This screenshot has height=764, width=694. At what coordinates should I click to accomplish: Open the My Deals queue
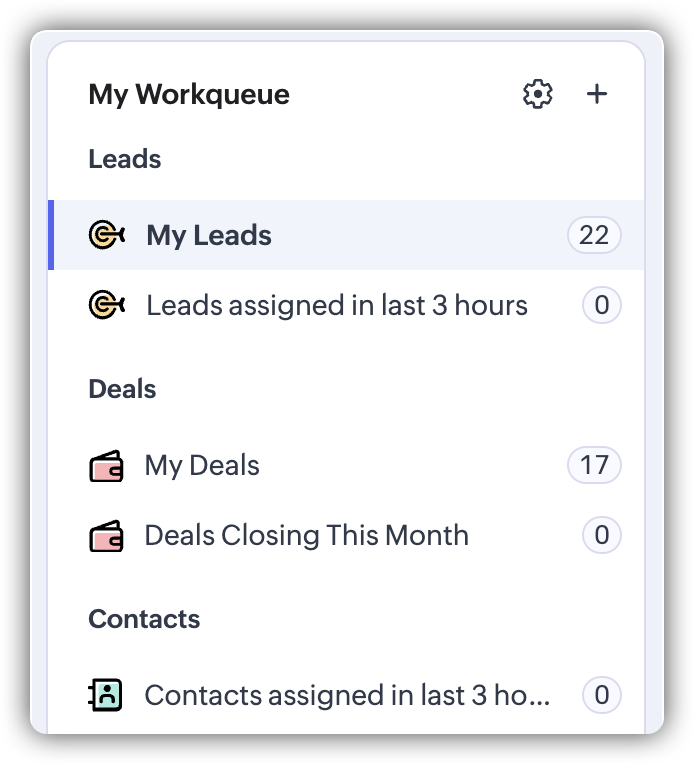coord(202,466)
